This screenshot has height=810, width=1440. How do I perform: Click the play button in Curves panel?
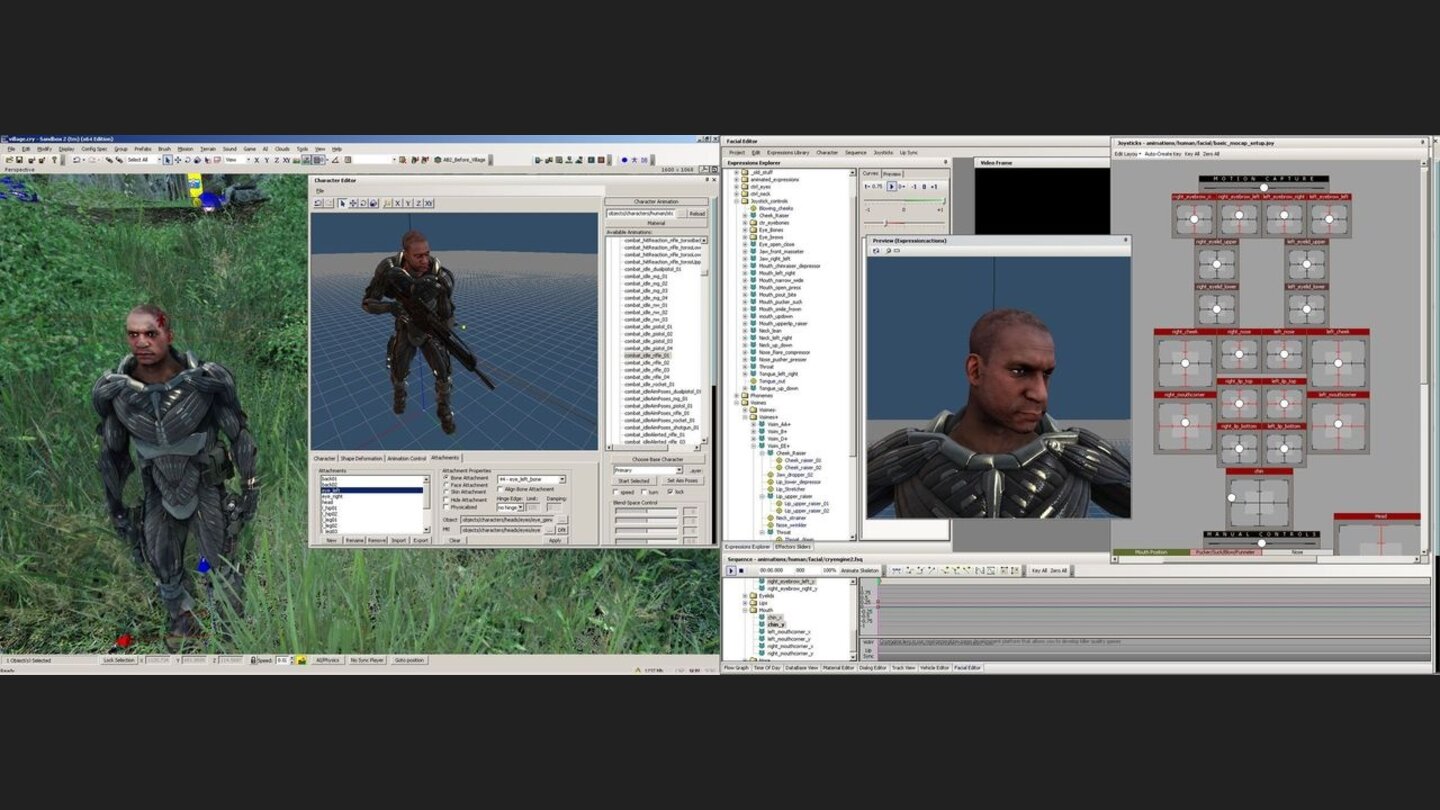[x=892, y=186]
